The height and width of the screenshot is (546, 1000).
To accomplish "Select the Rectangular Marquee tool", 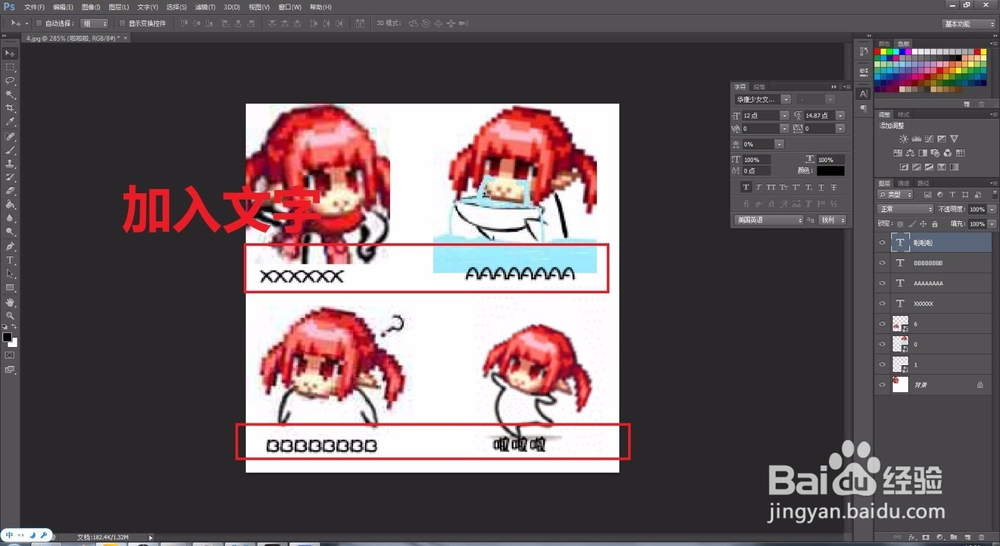I will click(10, 67).
